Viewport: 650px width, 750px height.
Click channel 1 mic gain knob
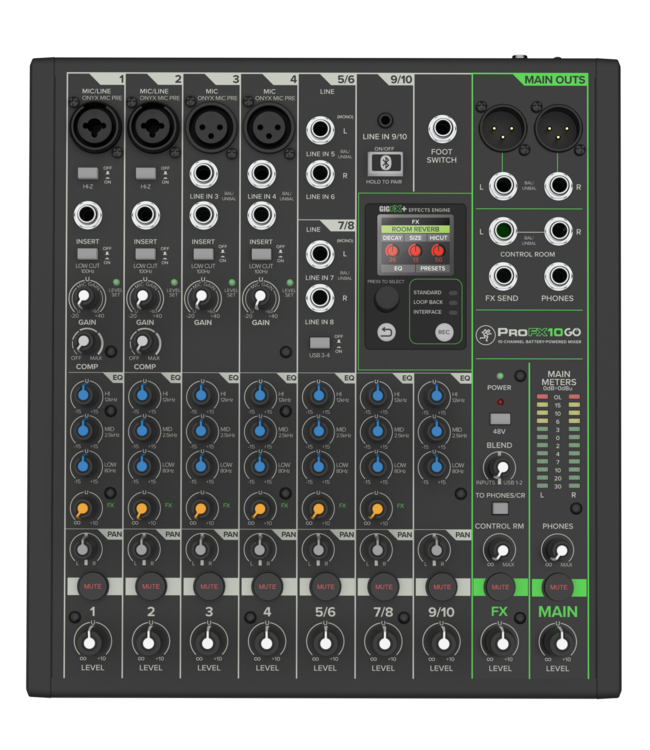(x=86, y=298)
